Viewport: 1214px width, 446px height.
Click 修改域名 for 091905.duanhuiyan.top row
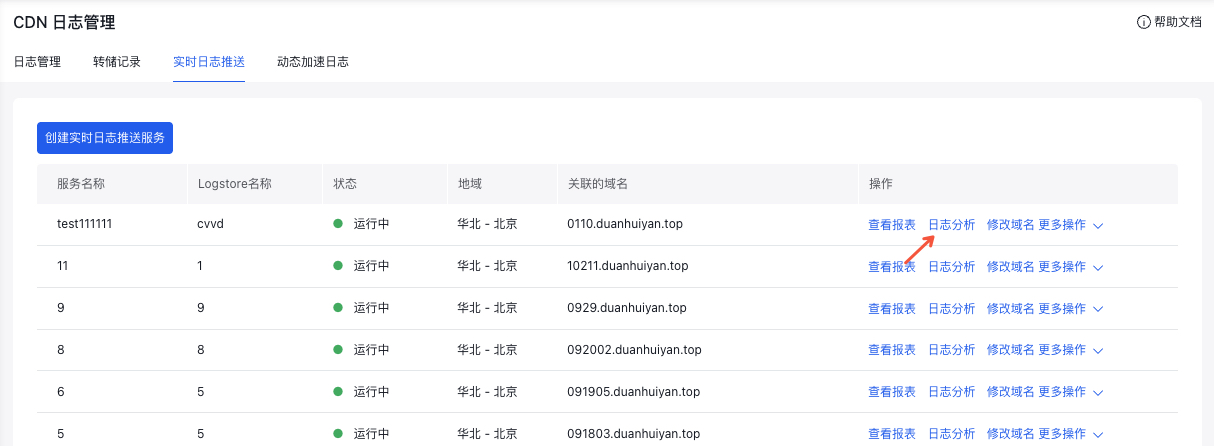[x=1010, y=392]
